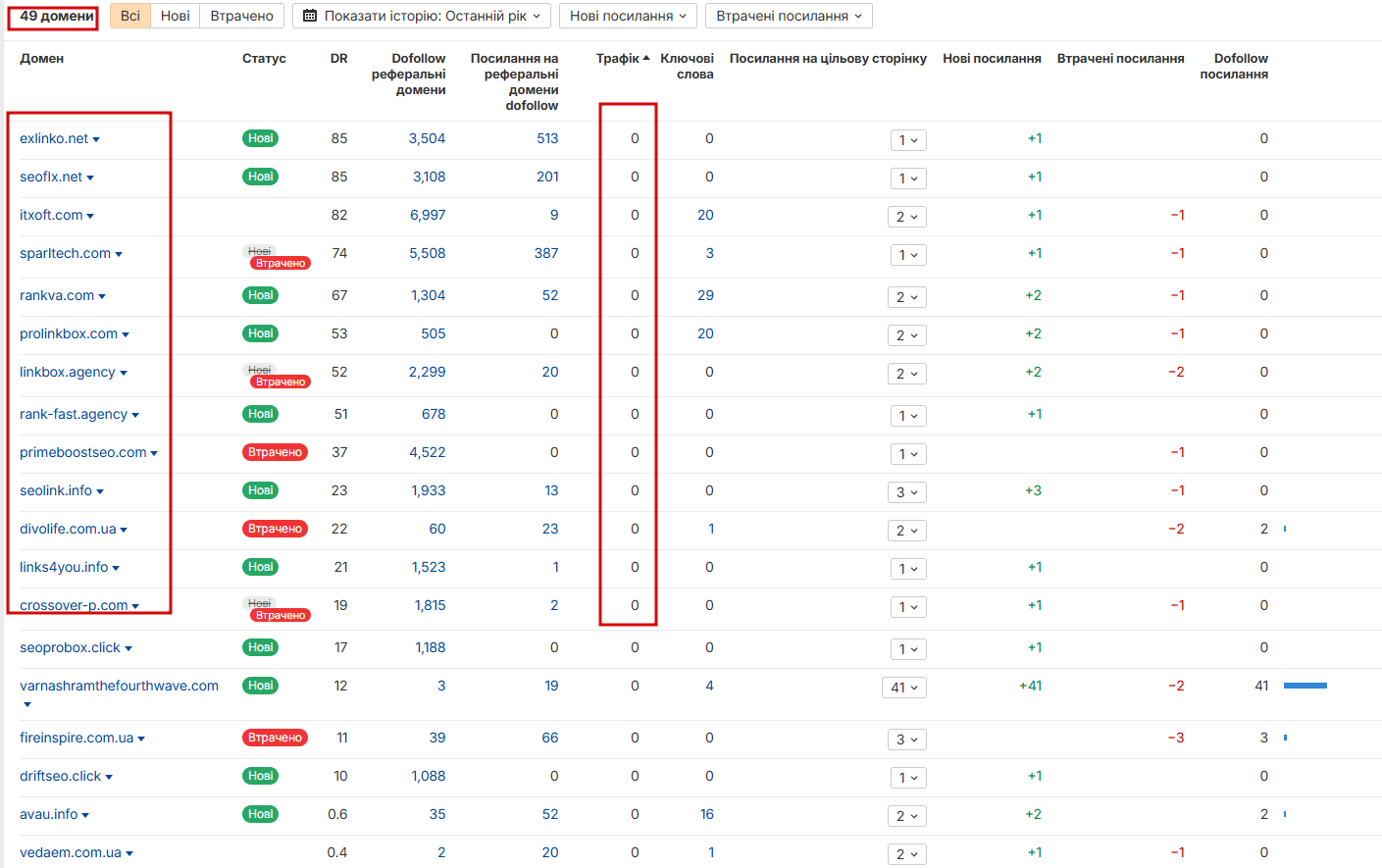1382x868 pixels.
Task: Open prolinkbox.com domain link
Action: tap(69, 333)
